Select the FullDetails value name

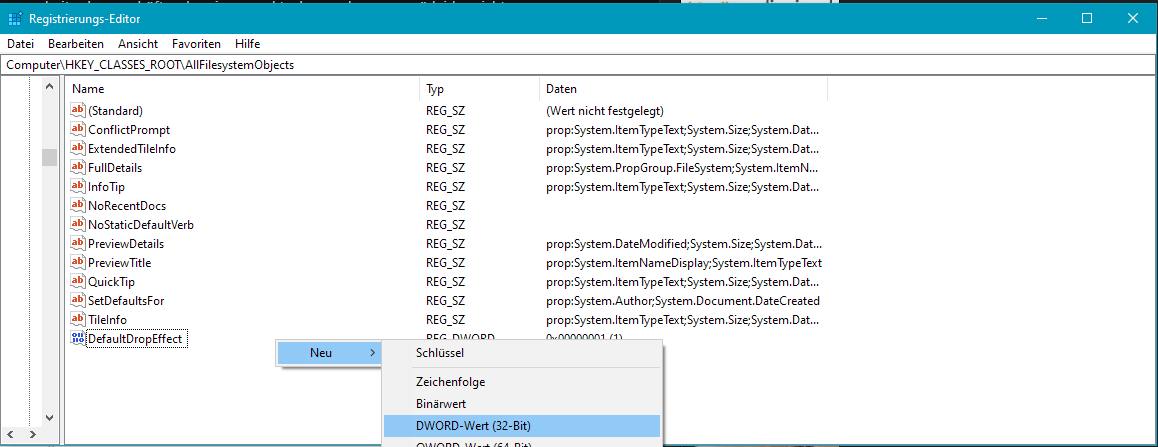[114, 168]
